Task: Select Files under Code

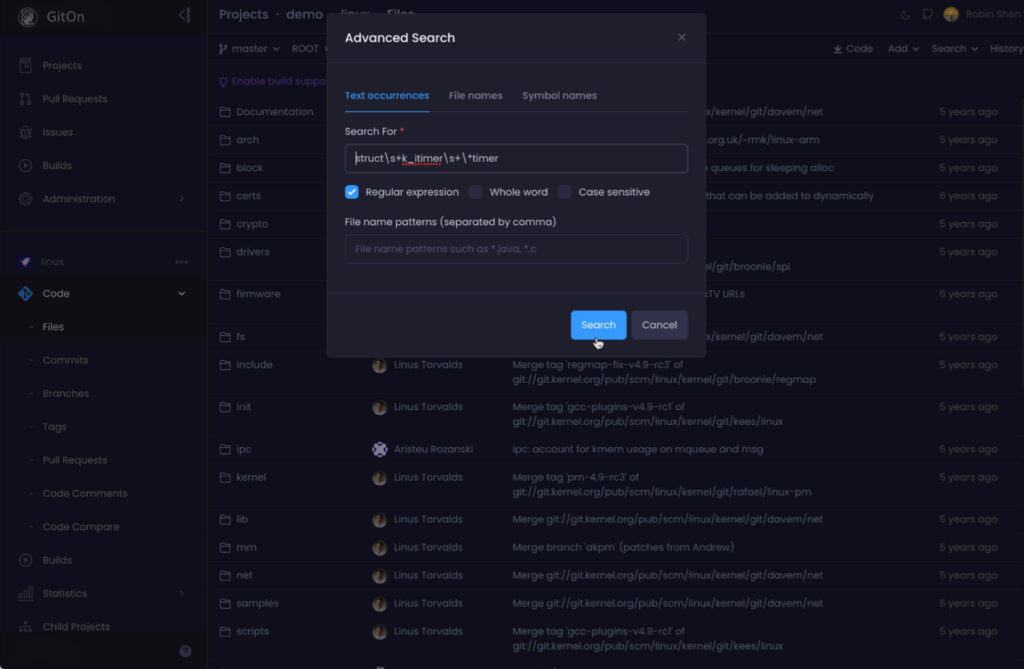Action: 53,327
